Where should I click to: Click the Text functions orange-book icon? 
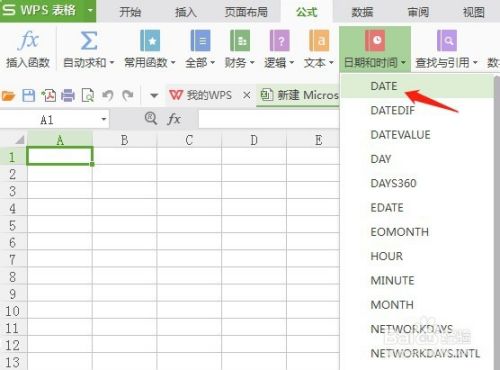tap(319, 40)
